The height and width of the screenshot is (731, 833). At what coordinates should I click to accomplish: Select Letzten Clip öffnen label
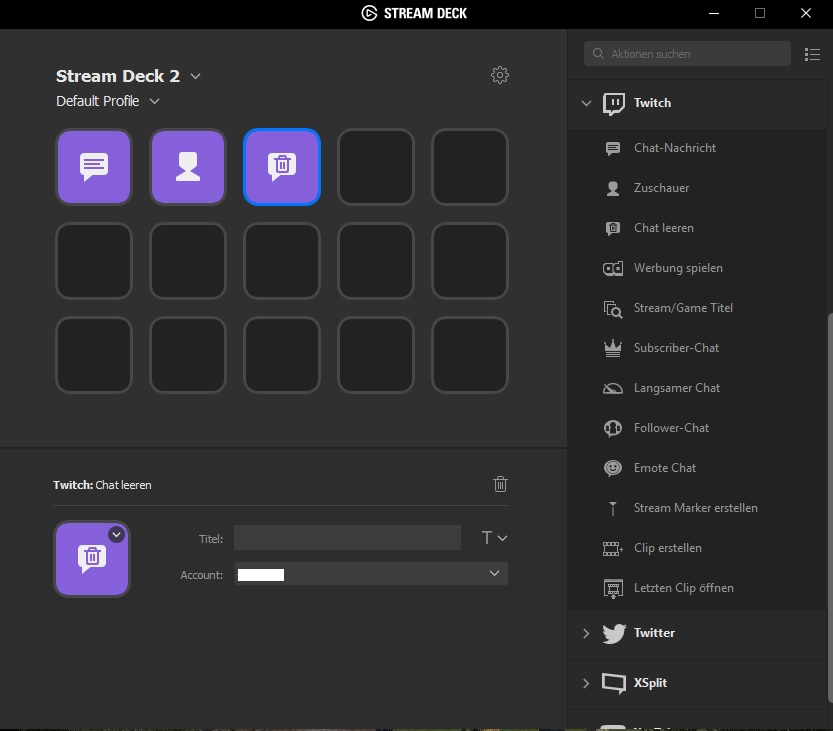[x=684, y=588]
